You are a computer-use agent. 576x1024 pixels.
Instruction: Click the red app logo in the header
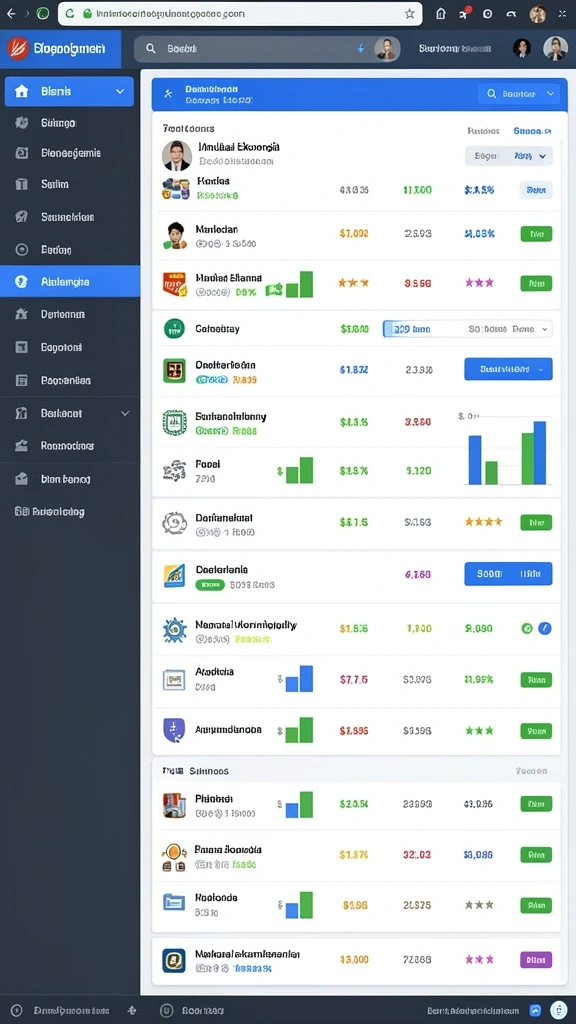point(18,48)
